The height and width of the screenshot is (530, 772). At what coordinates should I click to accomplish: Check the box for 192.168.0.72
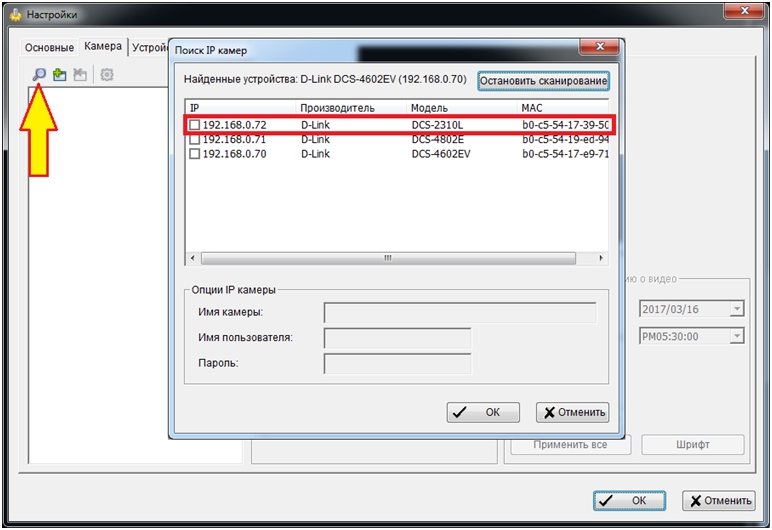pos(195,126)
